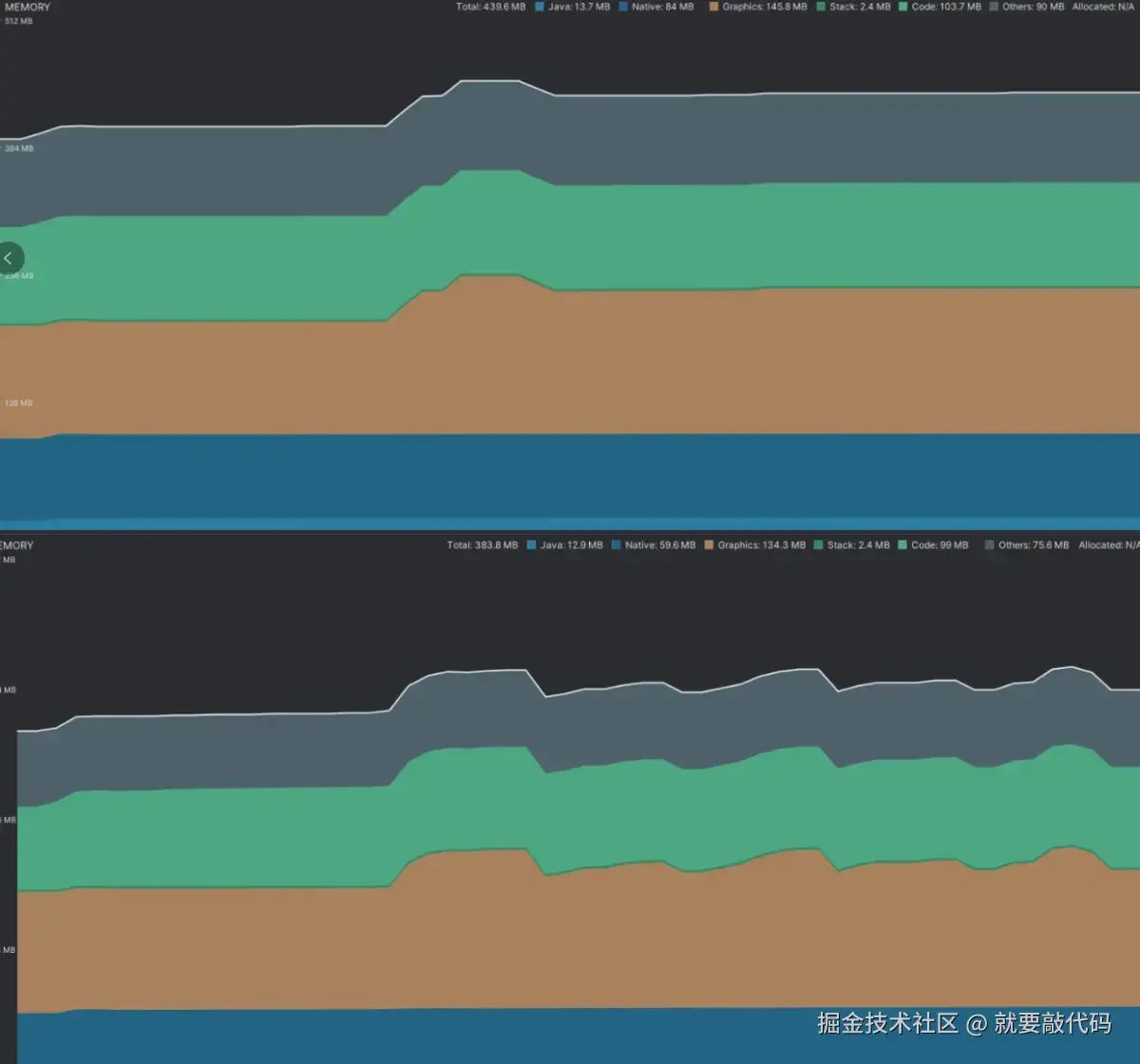Screen dimensions: 1140x1064
Task: Click the 'Others: 75.6 MB' legend text
Action: pyautogui.click(x=1033, y=545)
